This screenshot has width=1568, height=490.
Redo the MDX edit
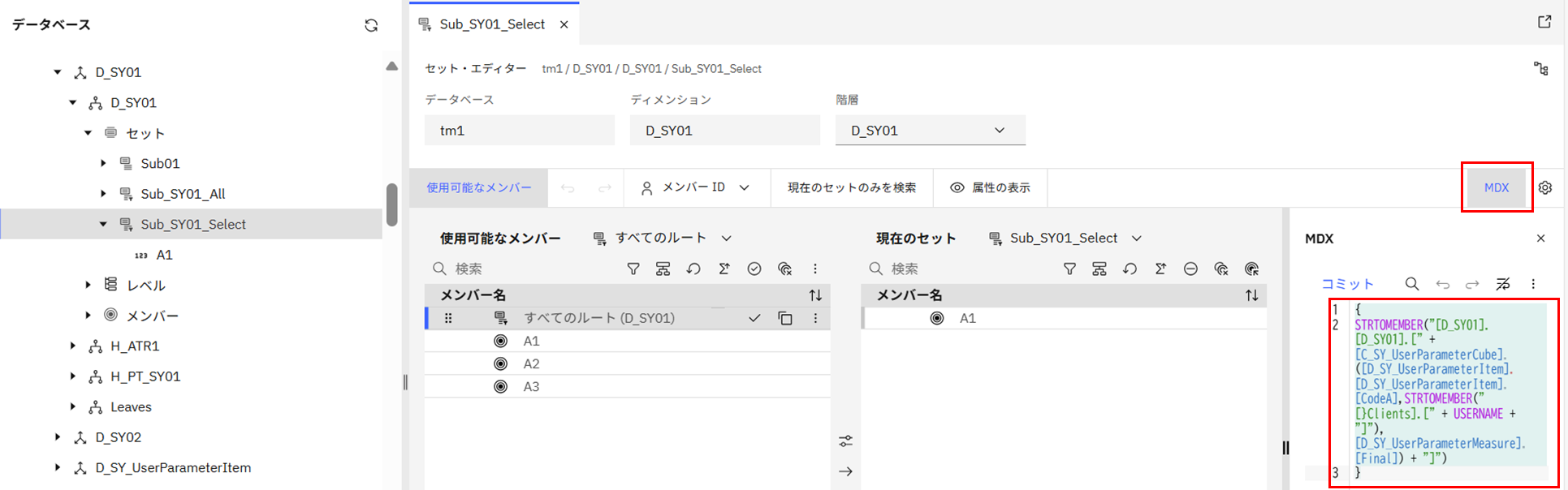coord(1472,284)
